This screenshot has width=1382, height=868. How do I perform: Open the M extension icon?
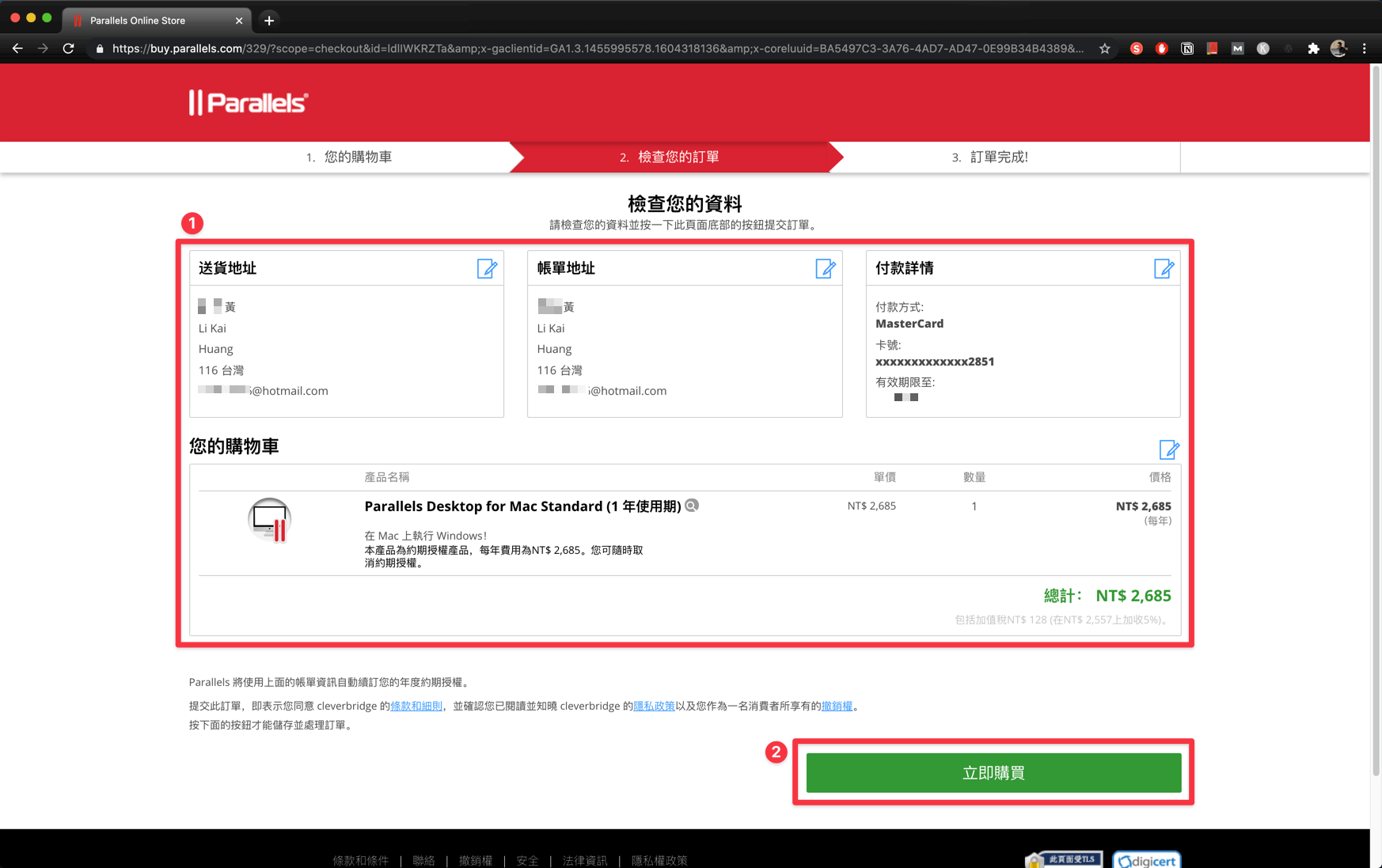click(1238, 49)
